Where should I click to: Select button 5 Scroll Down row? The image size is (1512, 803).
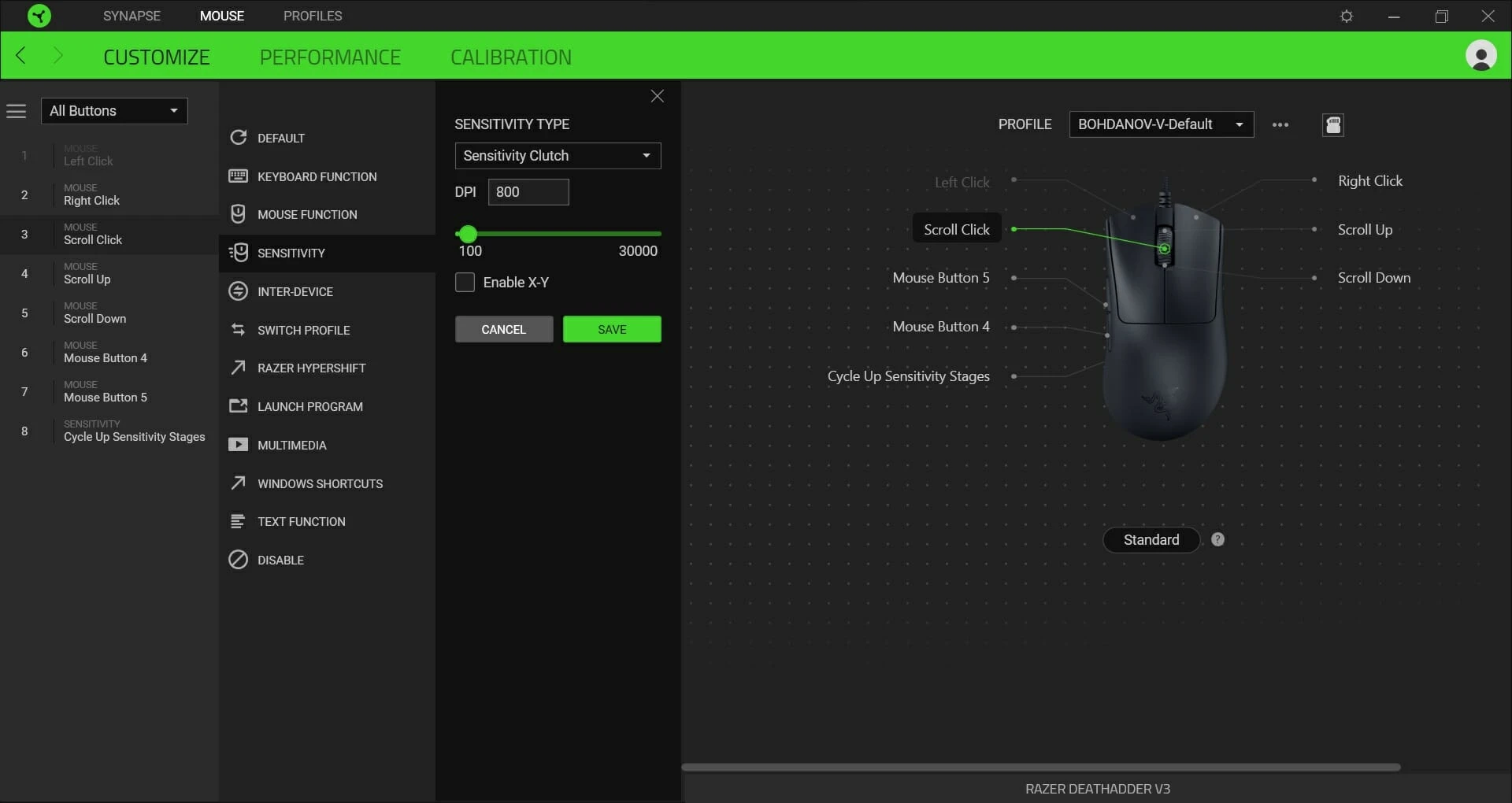click(109, 313)
